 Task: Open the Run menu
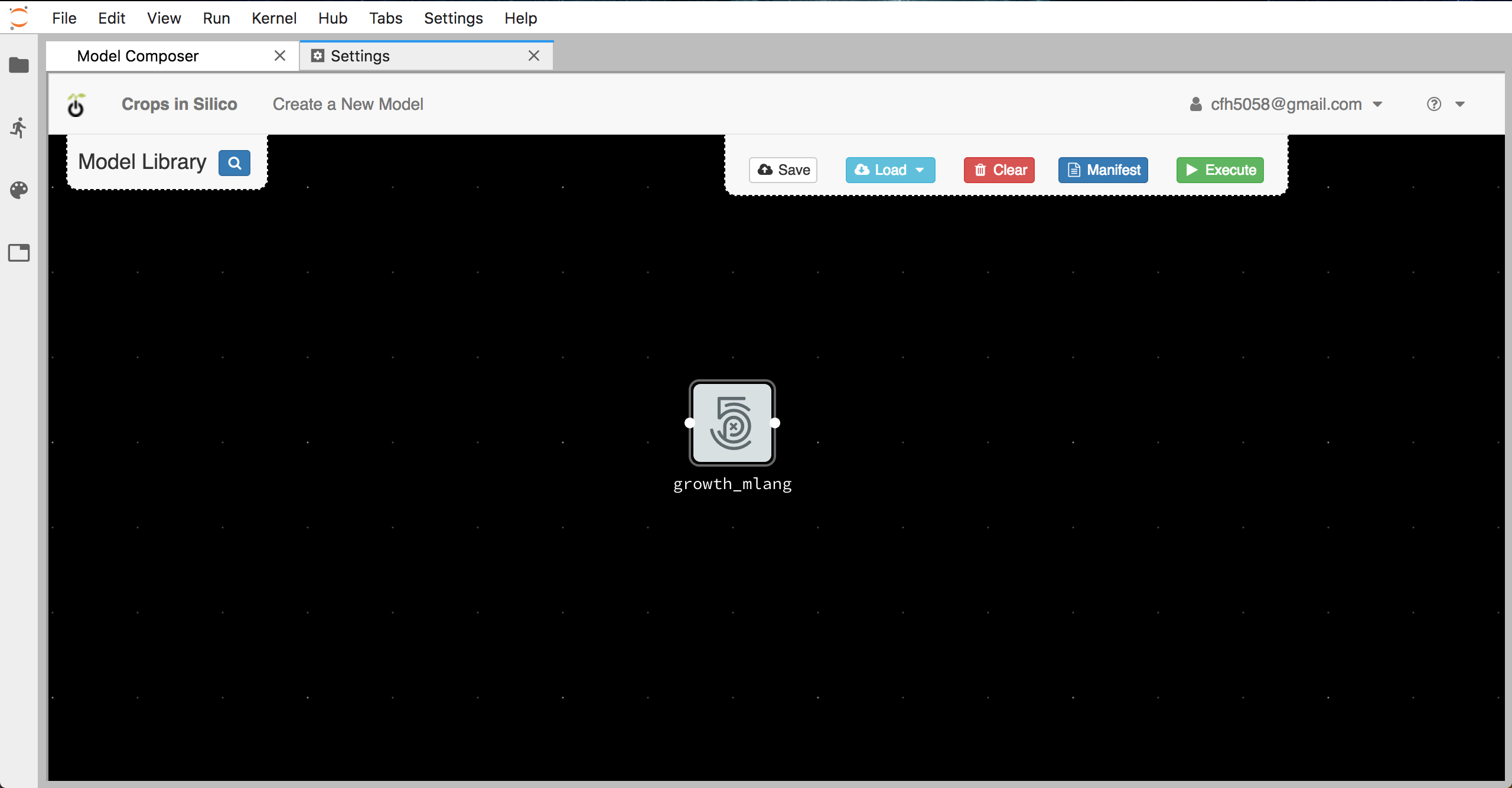click(x=216, y=18)
